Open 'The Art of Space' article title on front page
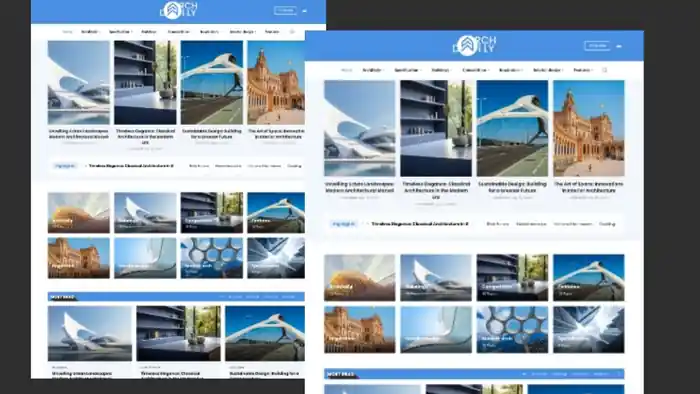This screenshot has height=394, width=700. 589,187
